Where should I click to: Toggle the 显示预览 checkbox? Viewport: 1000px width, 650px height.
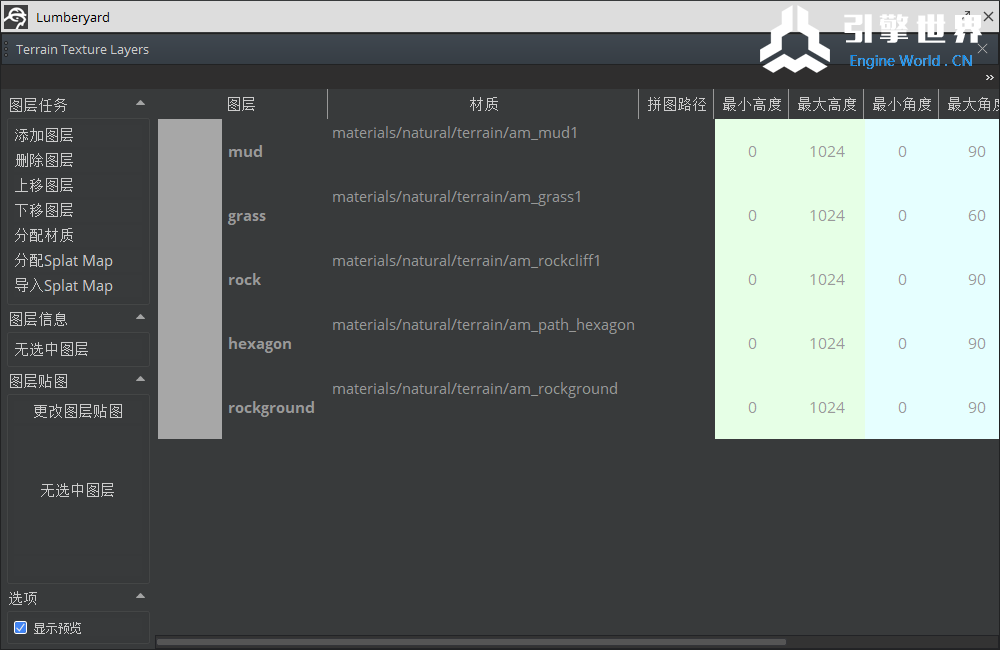pyautogui.click(x=20, y=628)
